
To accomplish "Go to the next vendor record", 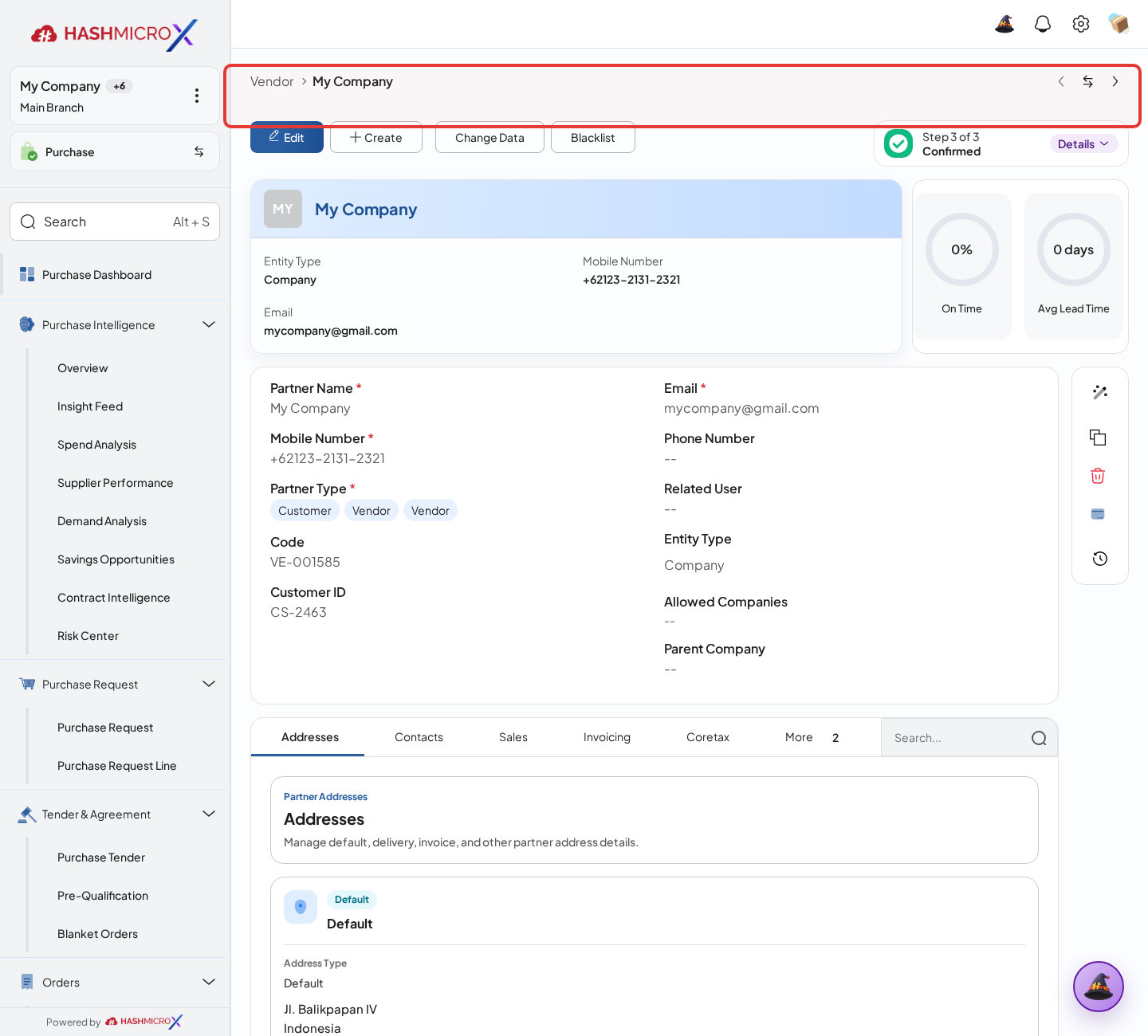I will point(1115,81).
